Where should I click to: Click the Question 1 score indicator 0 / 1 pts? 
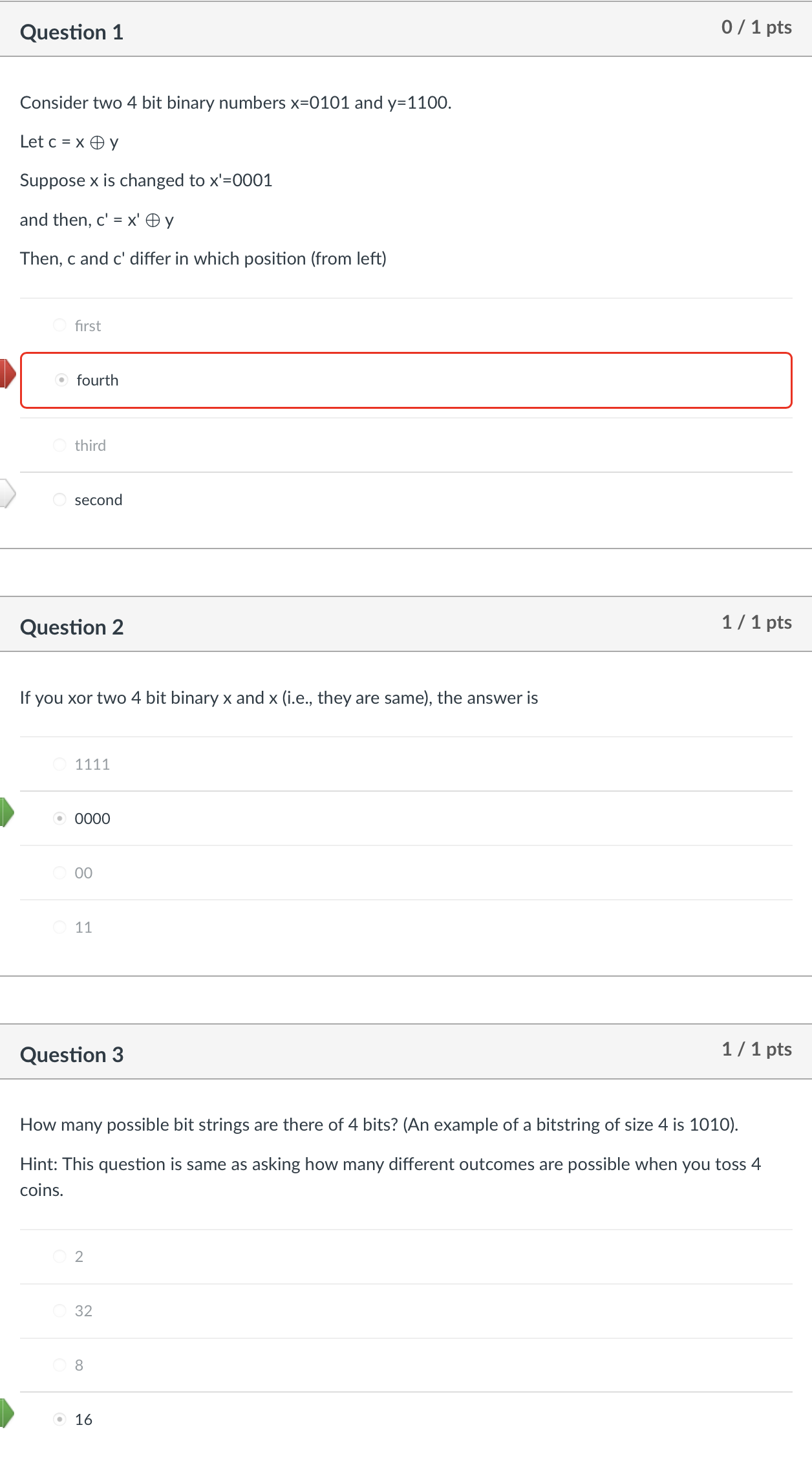coord(755,27)
